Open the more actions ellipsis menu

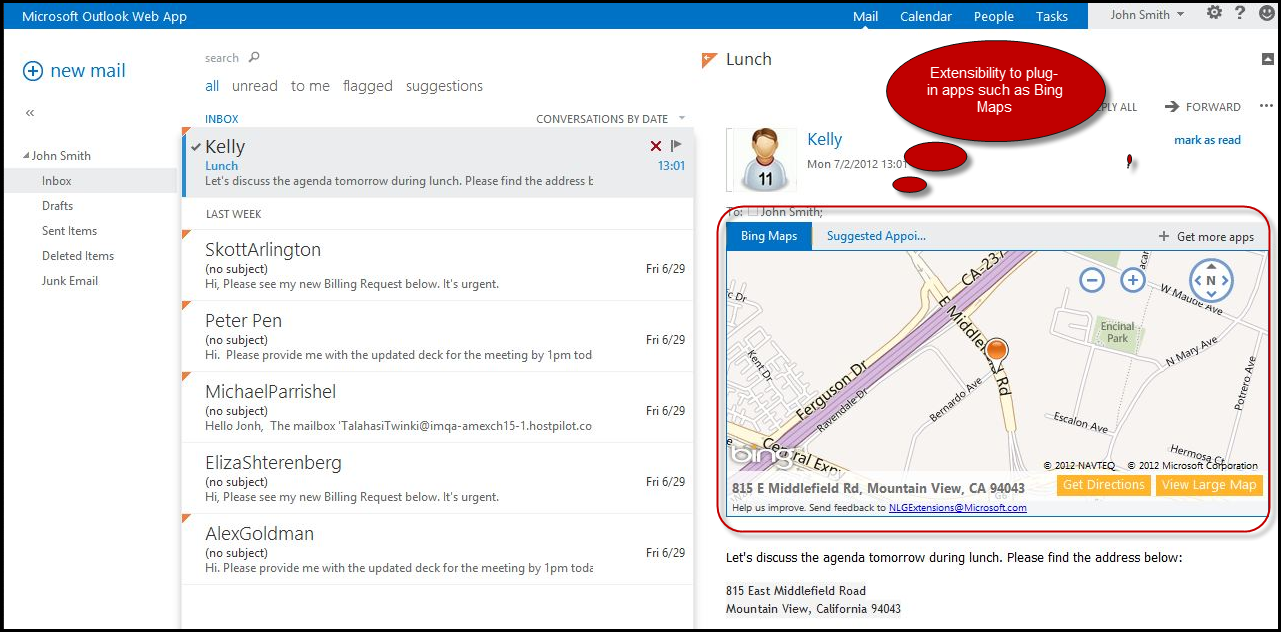(x=1266, y=106)
